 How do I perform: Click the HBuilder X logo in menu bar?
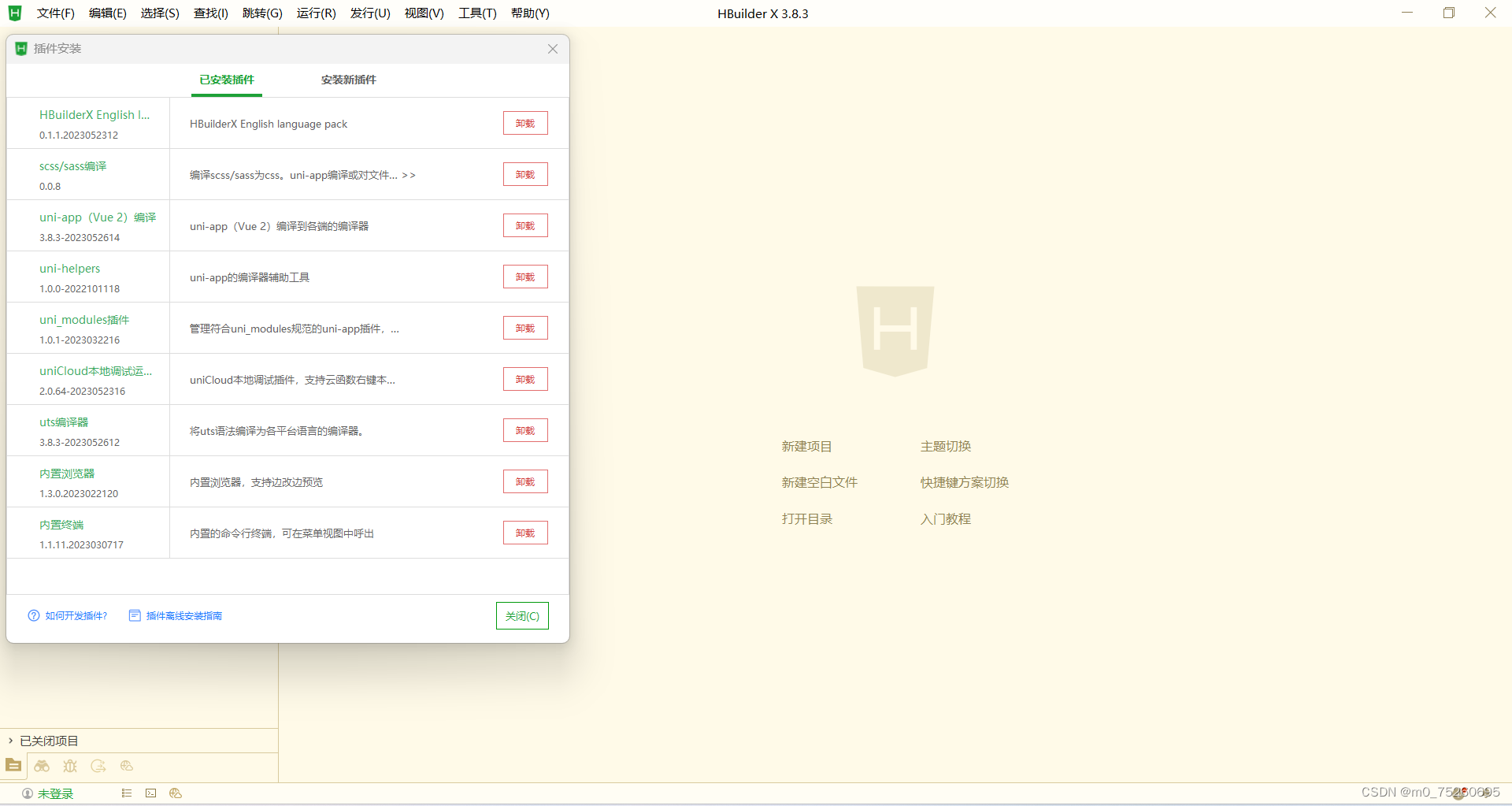14,13
